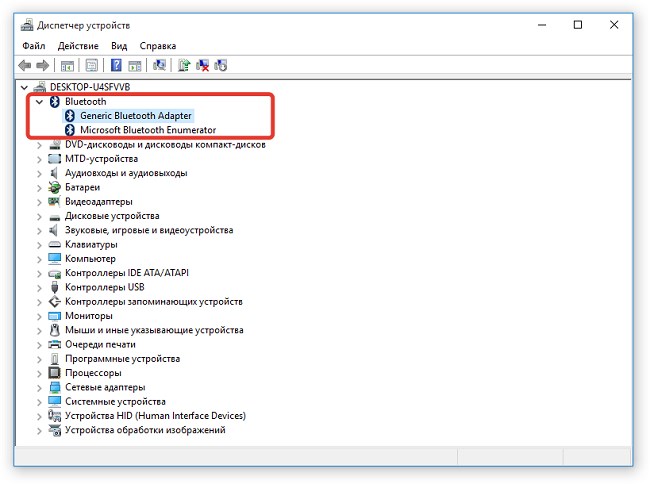Click the Microsoft Bluetooth Enumerator icon

70,130
